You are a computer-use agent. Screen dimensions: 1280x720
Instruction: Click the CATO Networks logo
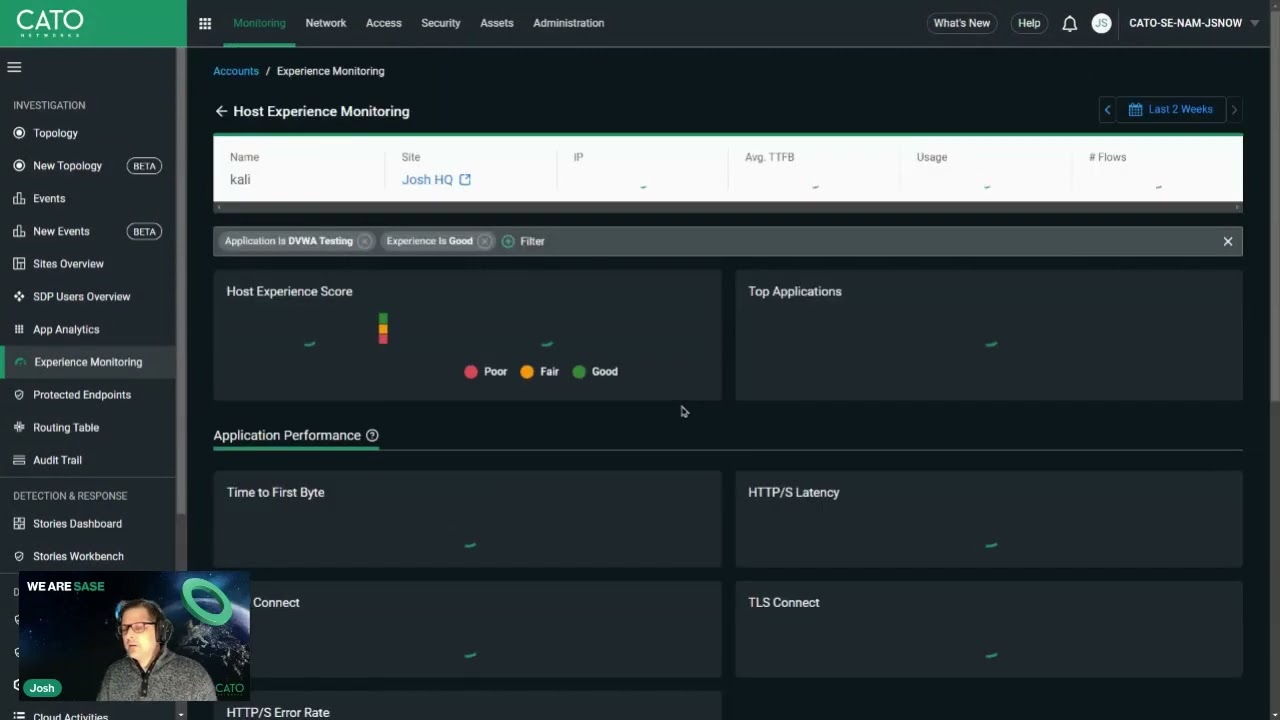(50, 23)
